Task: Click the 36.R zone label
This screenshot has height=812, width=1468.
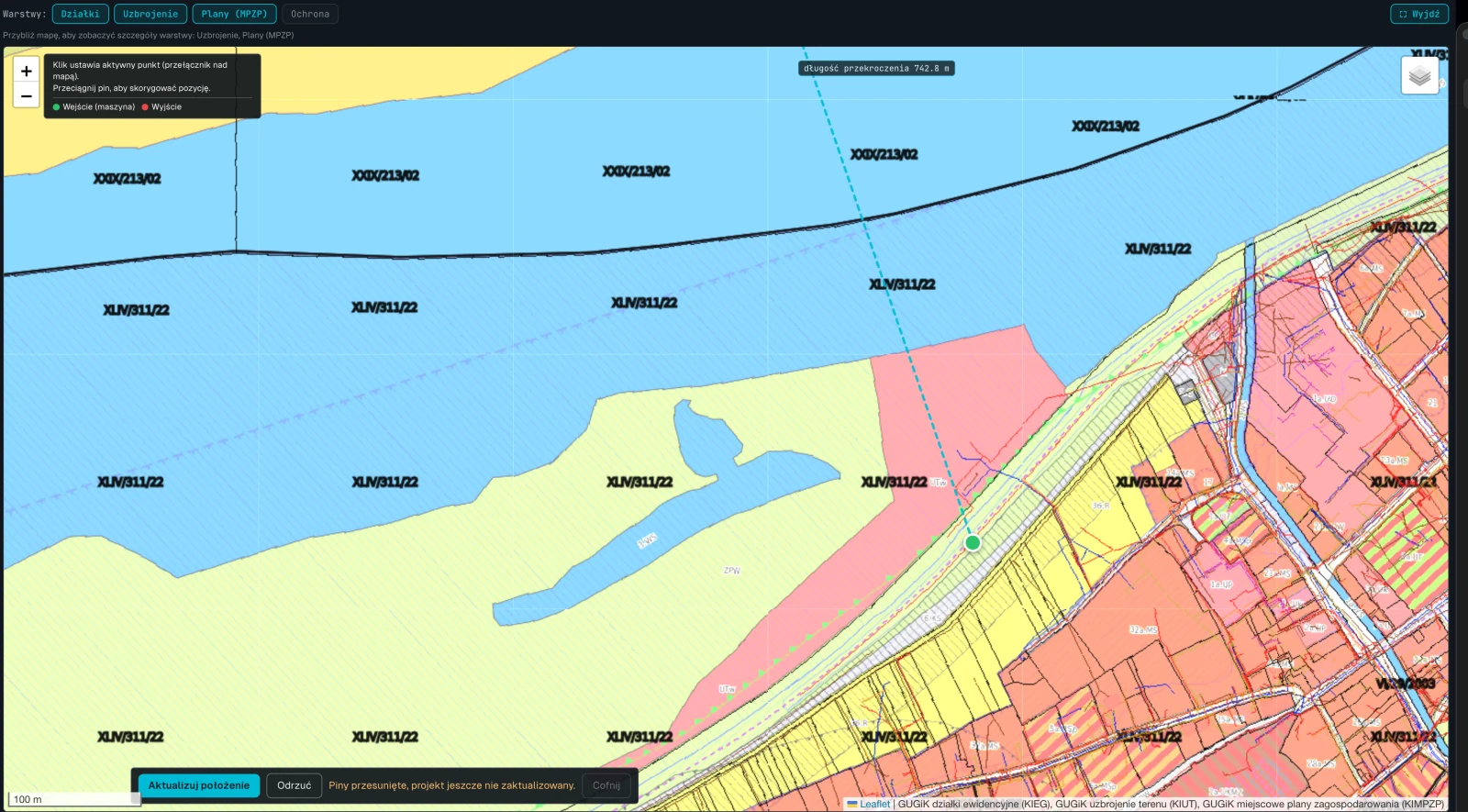Action: tap(1100, 506)
